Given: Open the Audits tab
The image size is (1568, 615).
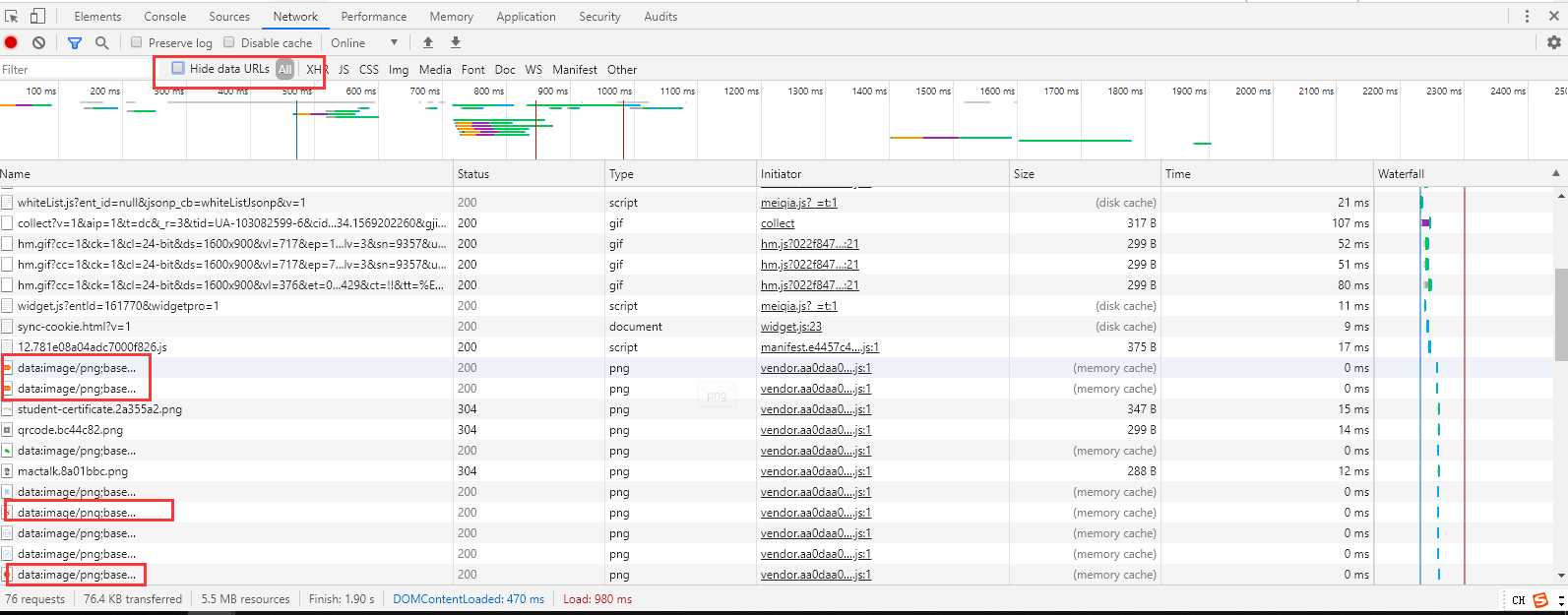Looking at the screenshot, I should [660, 17].
